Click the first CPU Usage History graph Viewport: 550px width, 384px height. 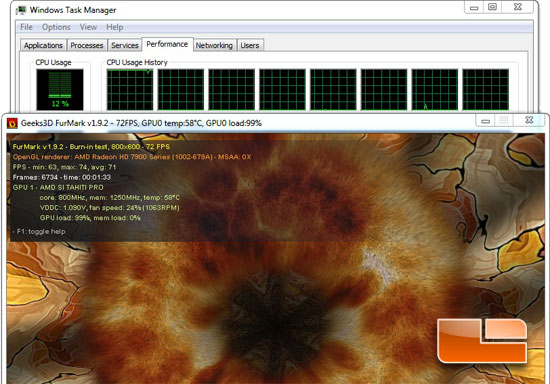click(x=130, y=89)
